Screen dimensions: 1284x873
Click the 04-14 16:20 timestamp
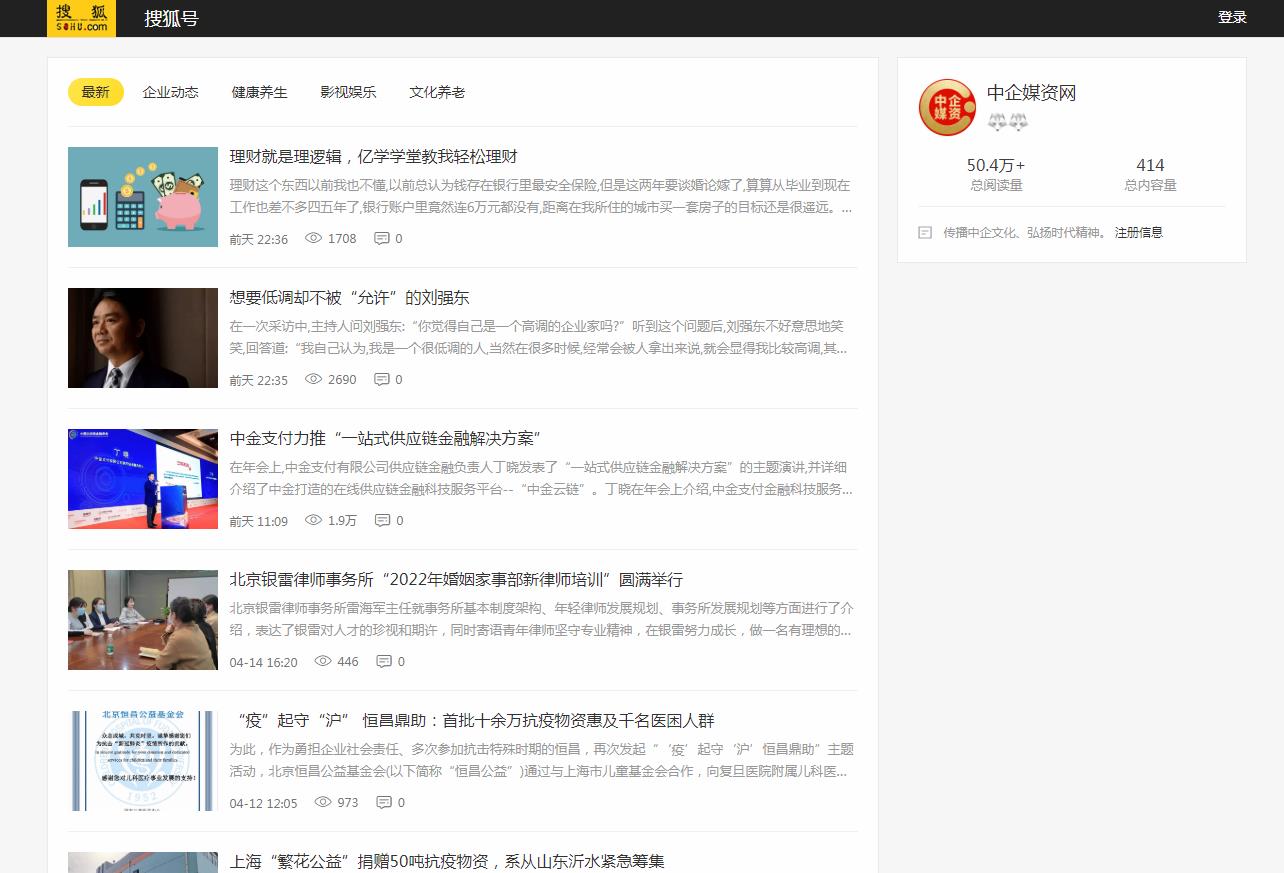[x=263, y=662]
